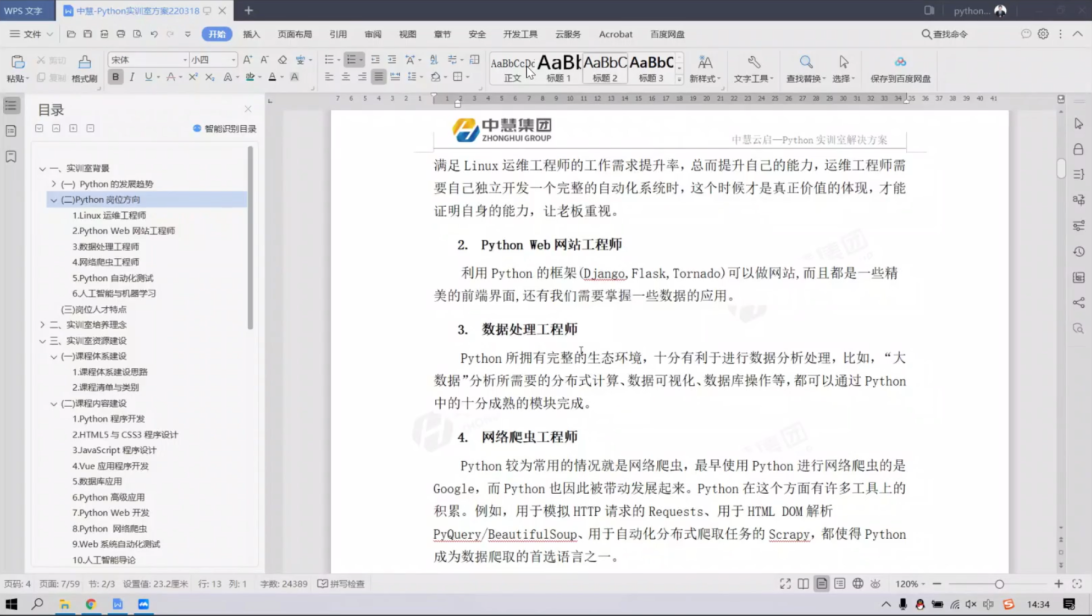The image size is (1092, 616).
Task: Toggle spell check (拼写检查) in status bar
Action: coord(341,583)
